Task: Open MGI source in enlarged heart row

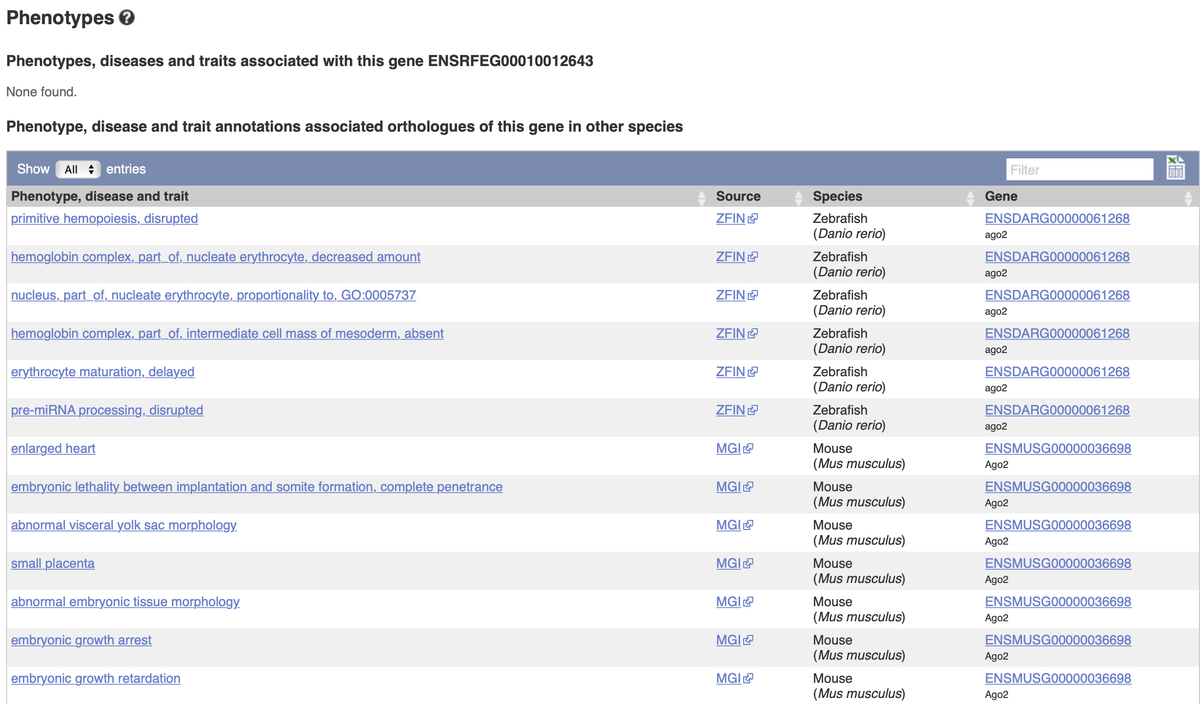Action: 734,448
